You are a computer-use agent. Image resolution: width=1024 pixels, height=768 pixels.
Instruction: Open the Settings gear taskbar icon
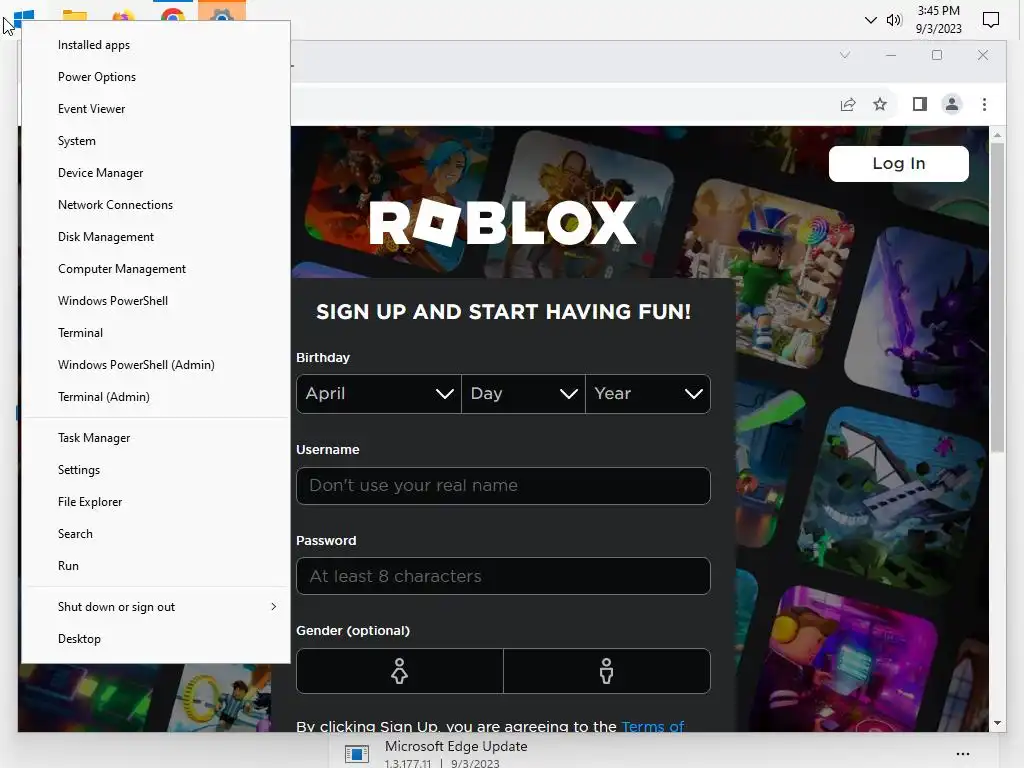[222, 14]
